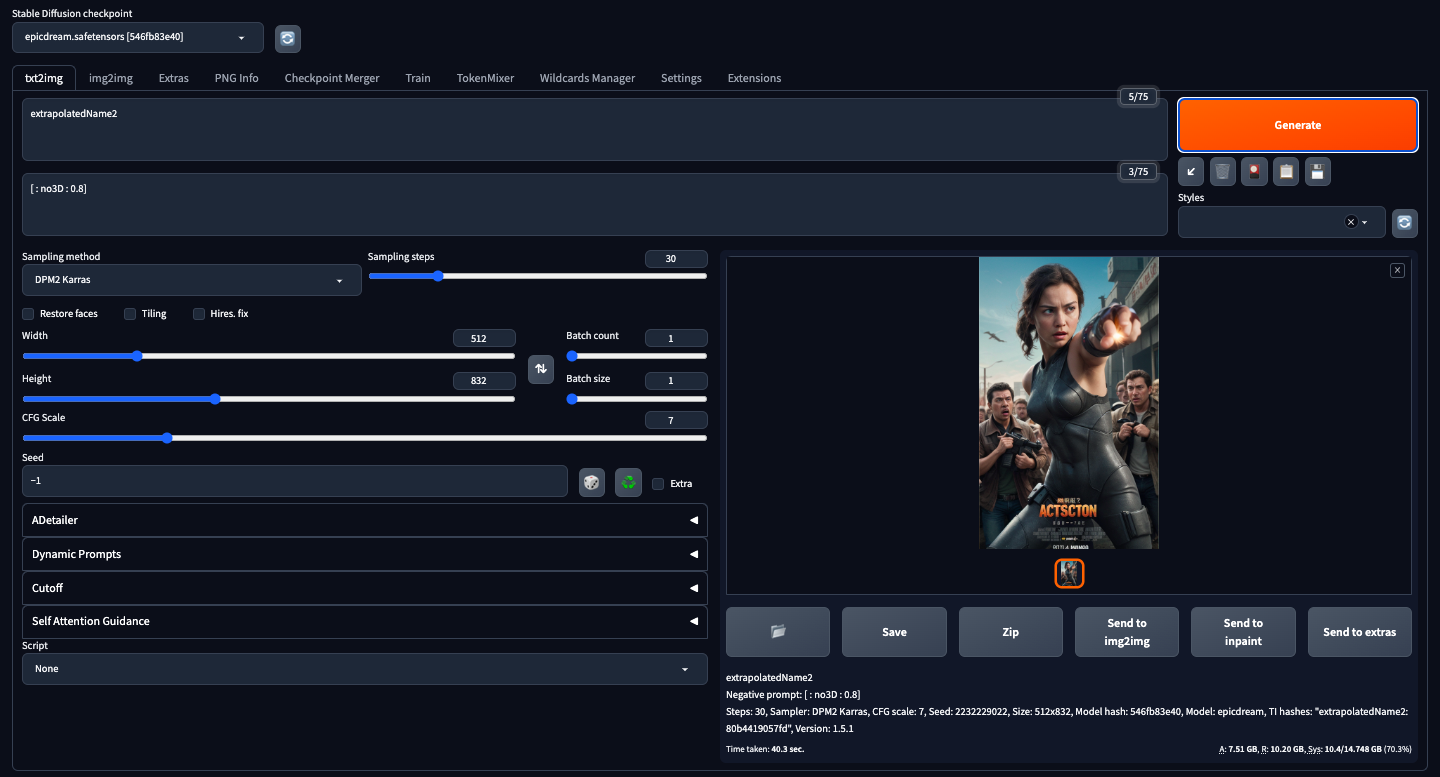
Task: Click the negative prompt text box
Action: [595, 205]
